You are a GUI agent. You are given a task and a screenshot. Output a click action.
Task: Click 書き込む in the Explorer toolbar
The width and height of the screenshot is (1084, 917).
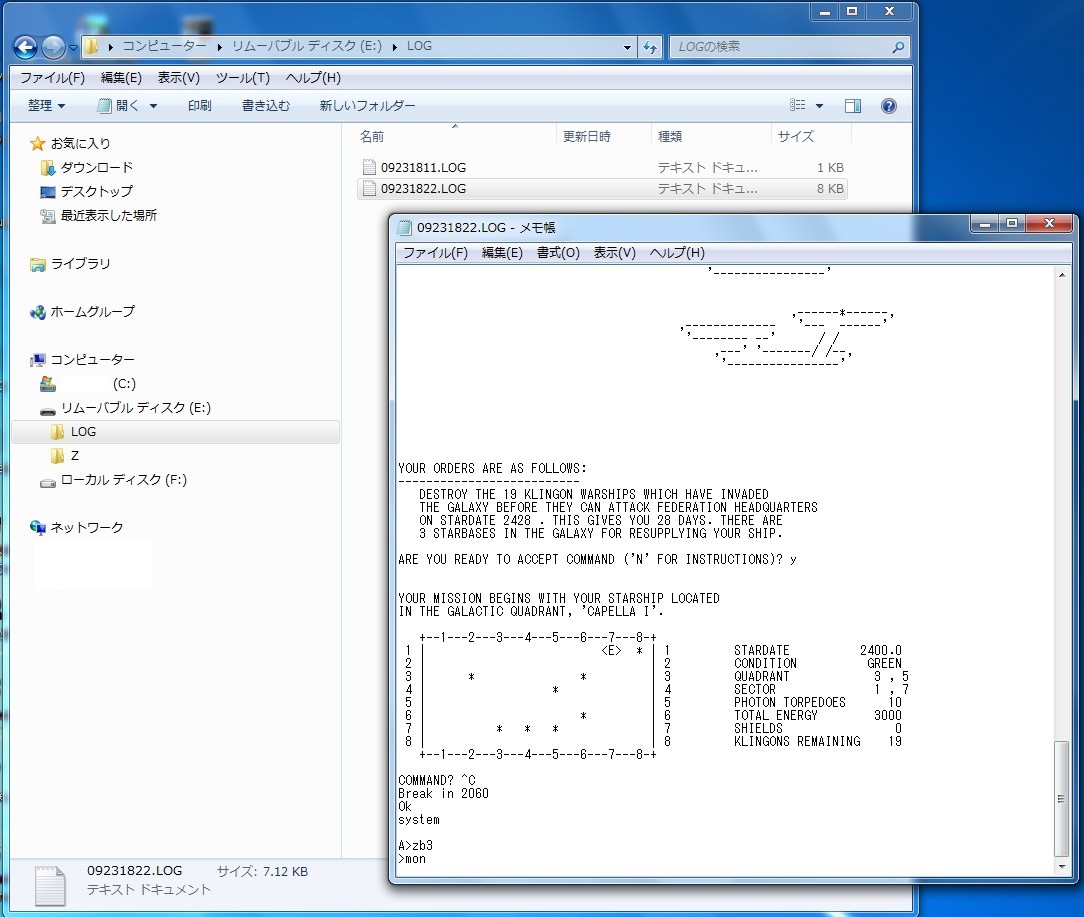point(265,106)
